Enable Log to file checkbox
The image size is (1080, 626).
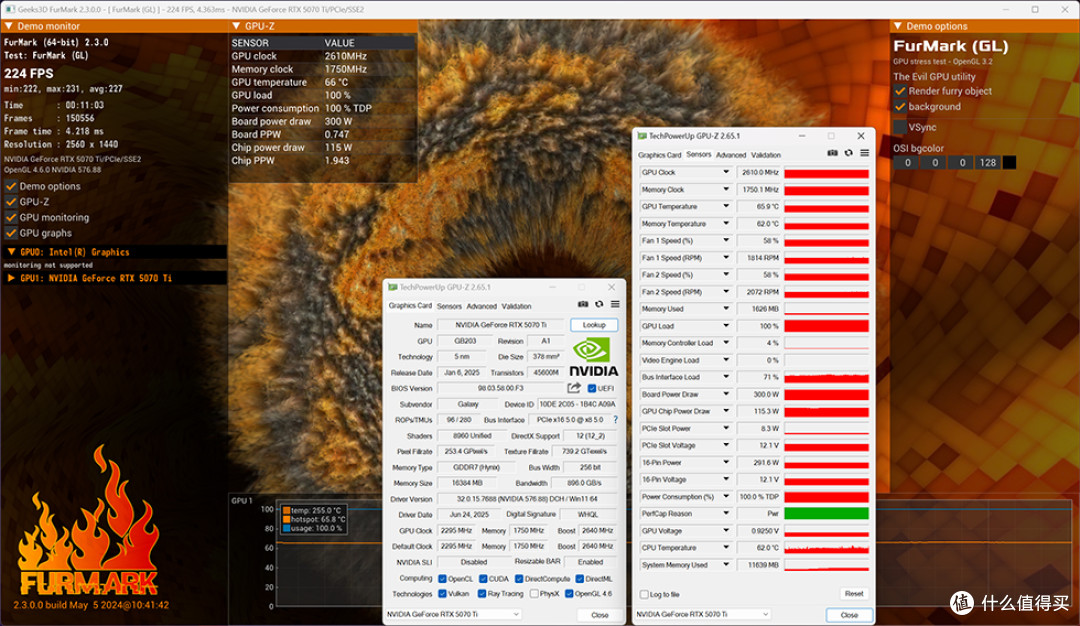pos(644,594)
